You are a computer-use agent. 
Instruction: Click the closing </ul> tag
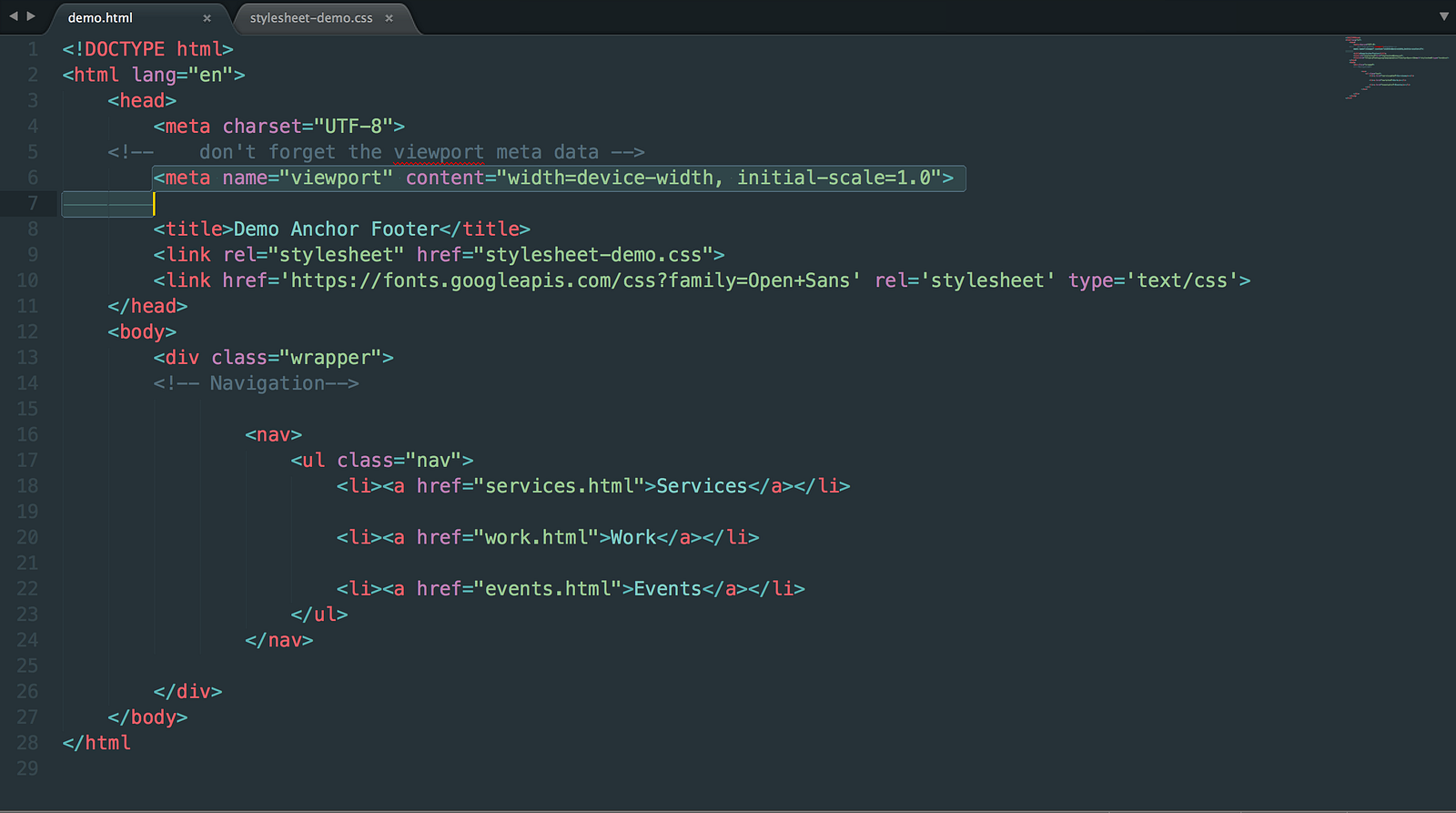point(319,615)
